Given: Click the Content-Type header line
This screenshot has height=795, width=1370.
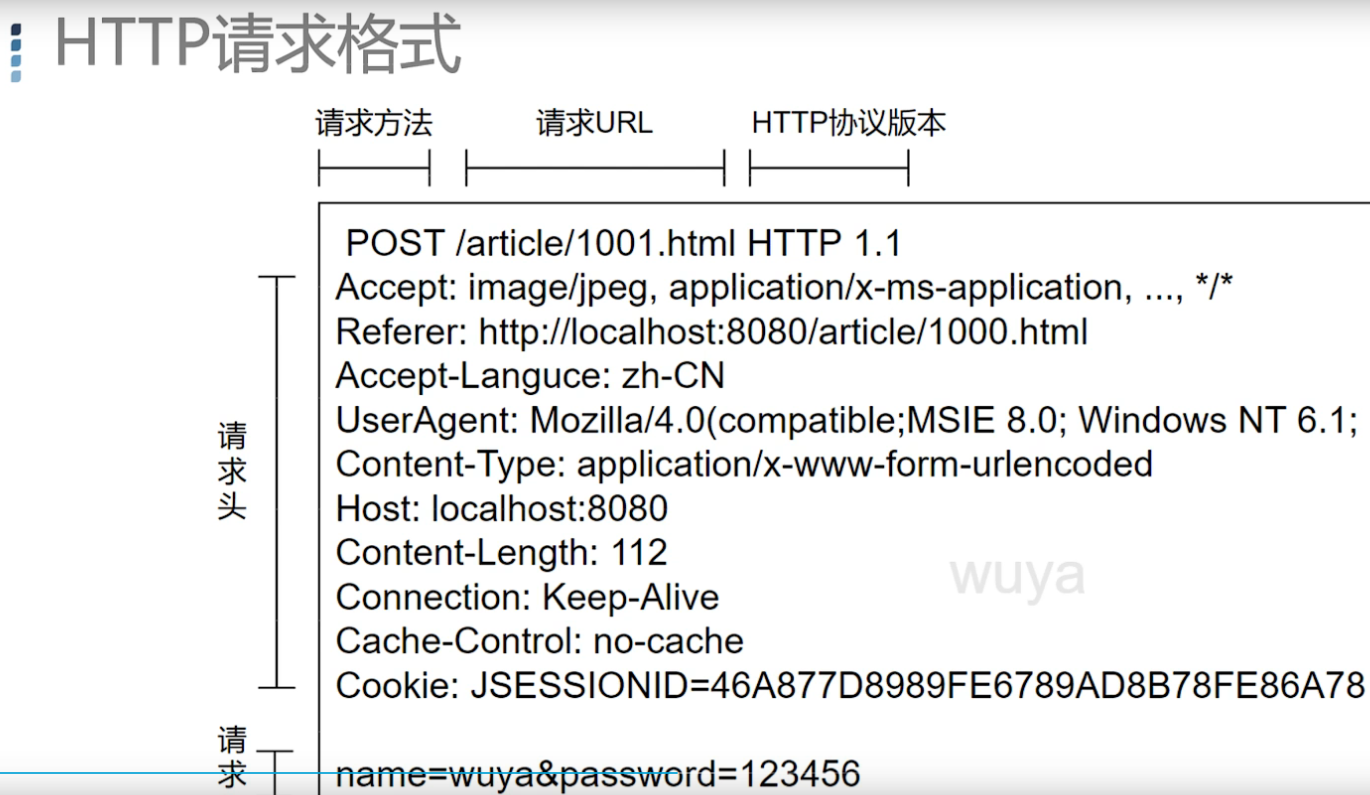Looking at the screenshot, I should (x=744, y=464).
